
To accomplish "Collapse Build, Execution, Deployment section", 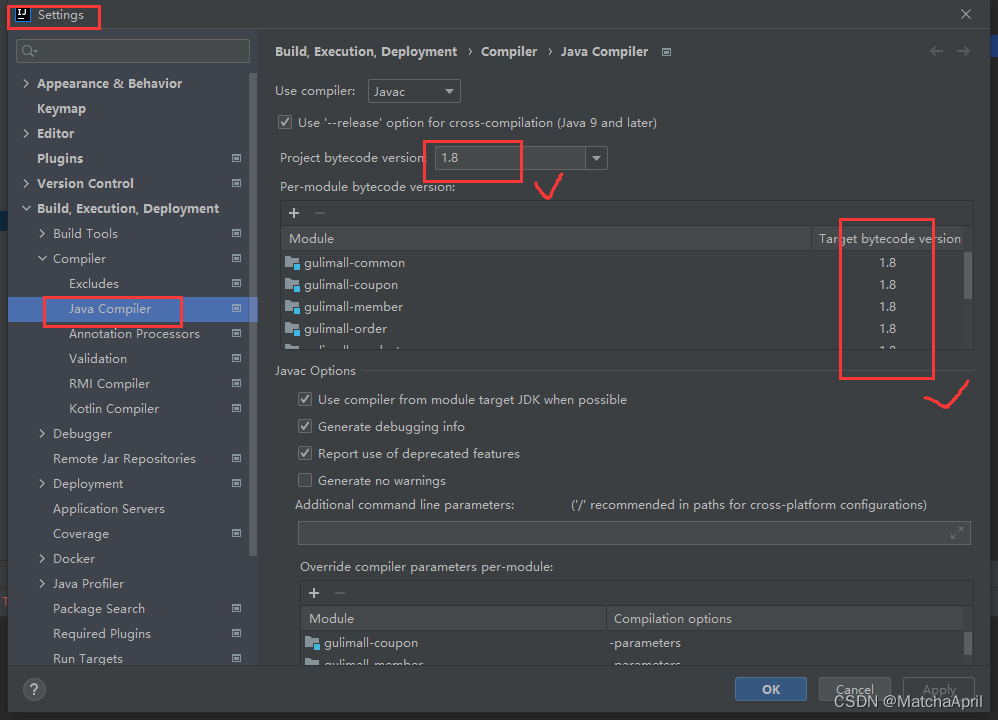I will point(26,208).
